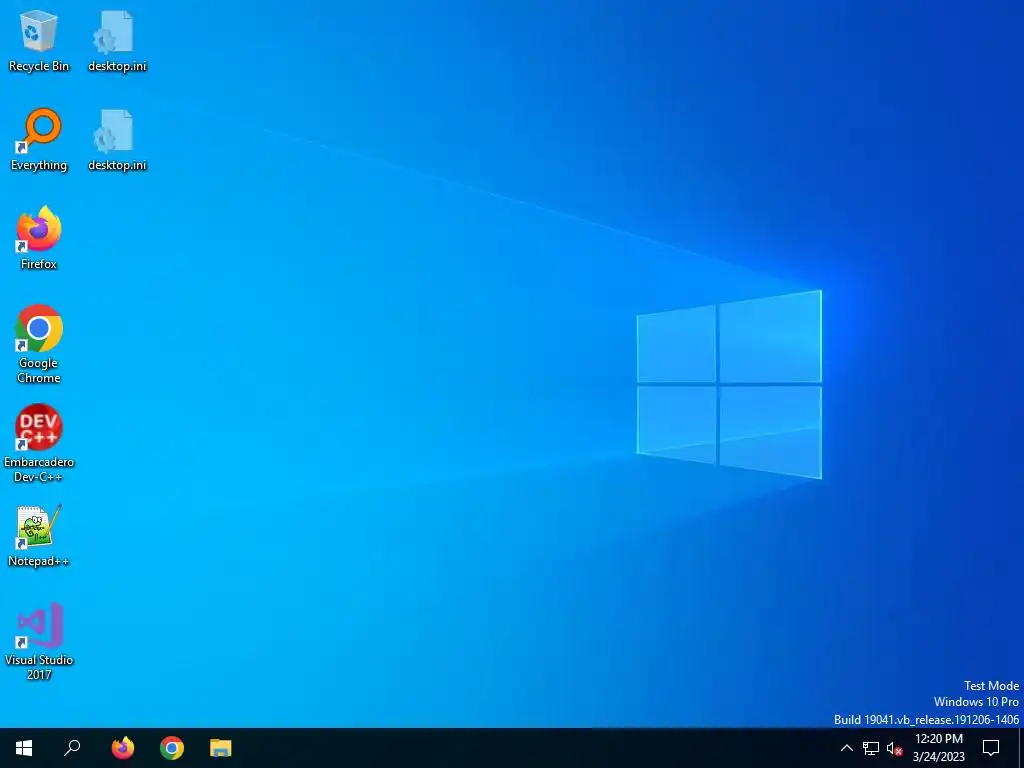The image size is (1024, 768).
Task: Launch Firefox from the taskbar
Action: (x=122, y=748)
